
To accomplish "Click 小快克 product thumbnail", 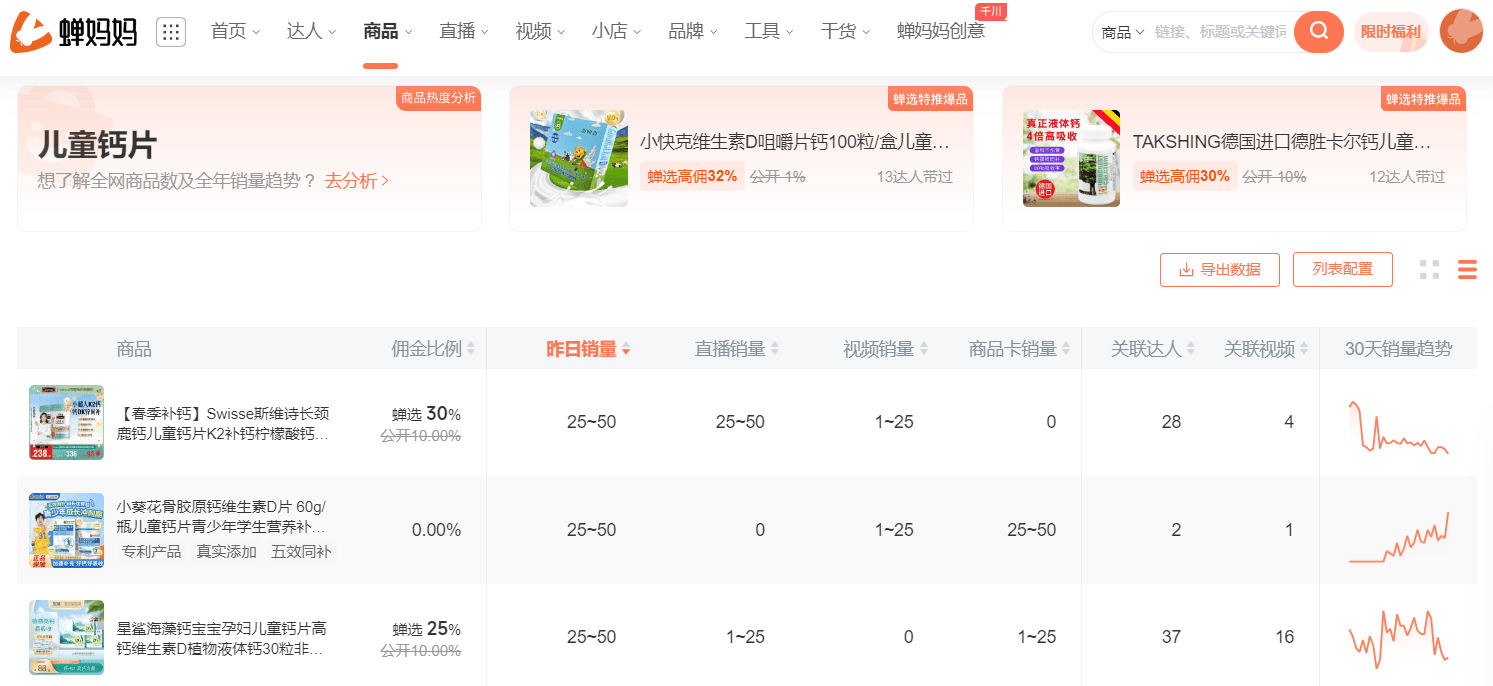I will pos(578,158).
